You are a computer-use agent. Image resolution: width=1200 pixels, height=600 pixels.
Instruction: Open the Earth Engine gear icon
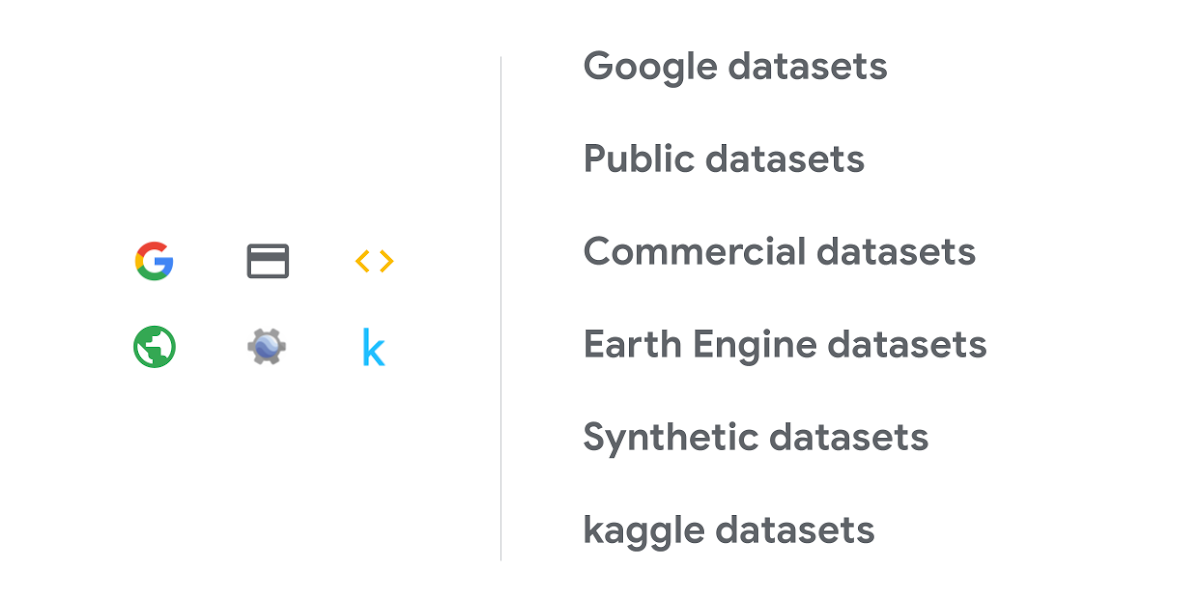[267, 347]
